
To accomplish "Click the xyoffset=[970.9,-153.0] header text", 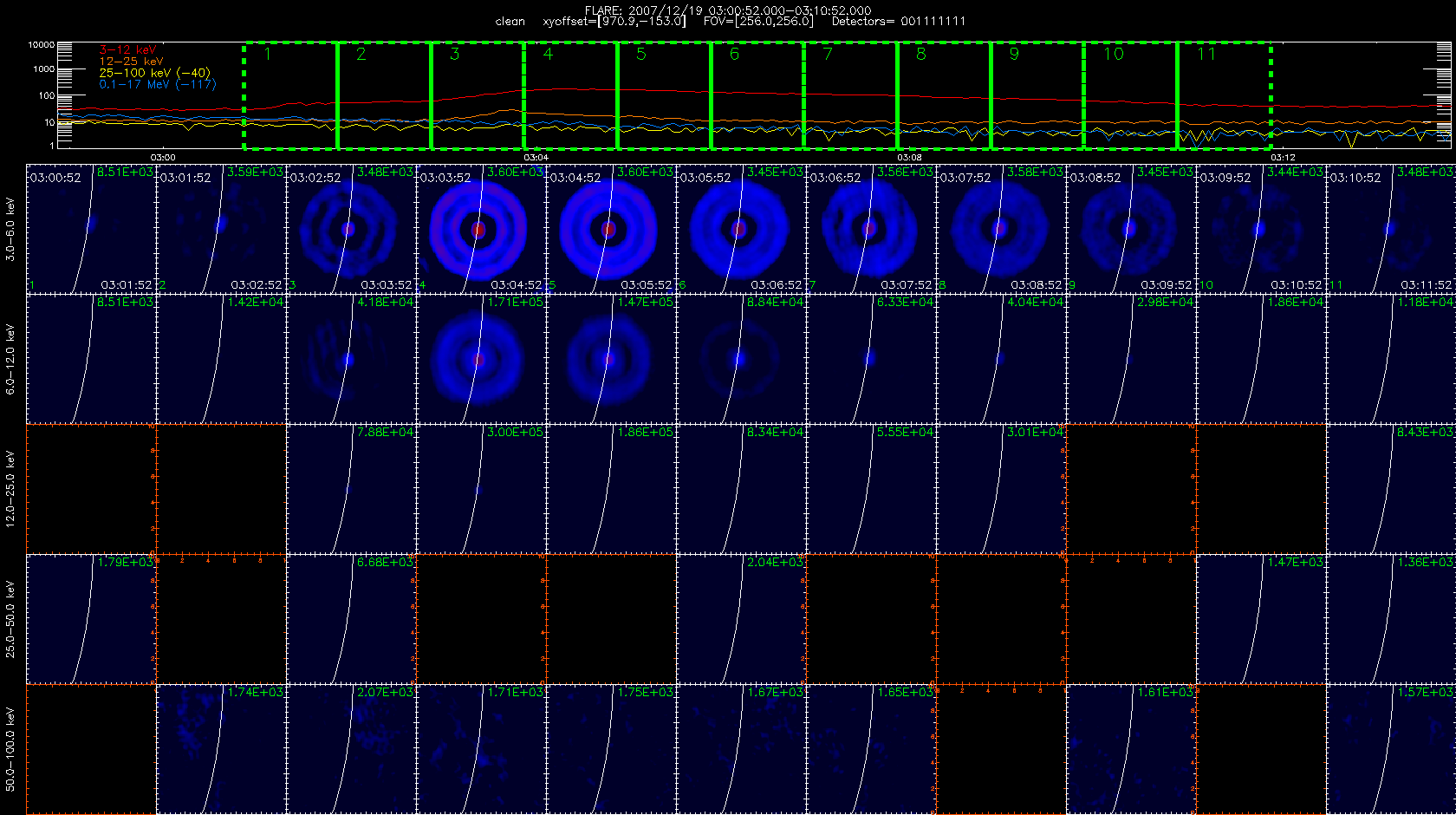I will coord(614,21).
